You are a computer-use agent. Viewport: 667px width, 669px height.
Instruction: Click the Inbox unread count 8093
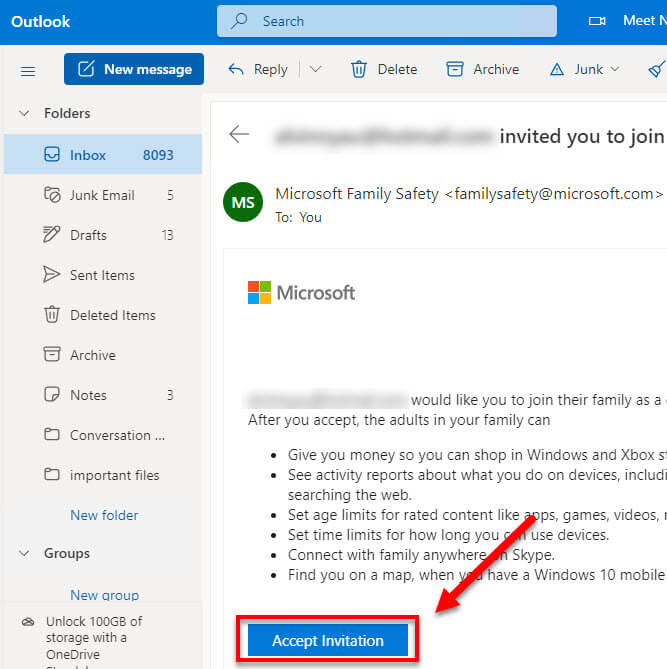pos(158,155)
